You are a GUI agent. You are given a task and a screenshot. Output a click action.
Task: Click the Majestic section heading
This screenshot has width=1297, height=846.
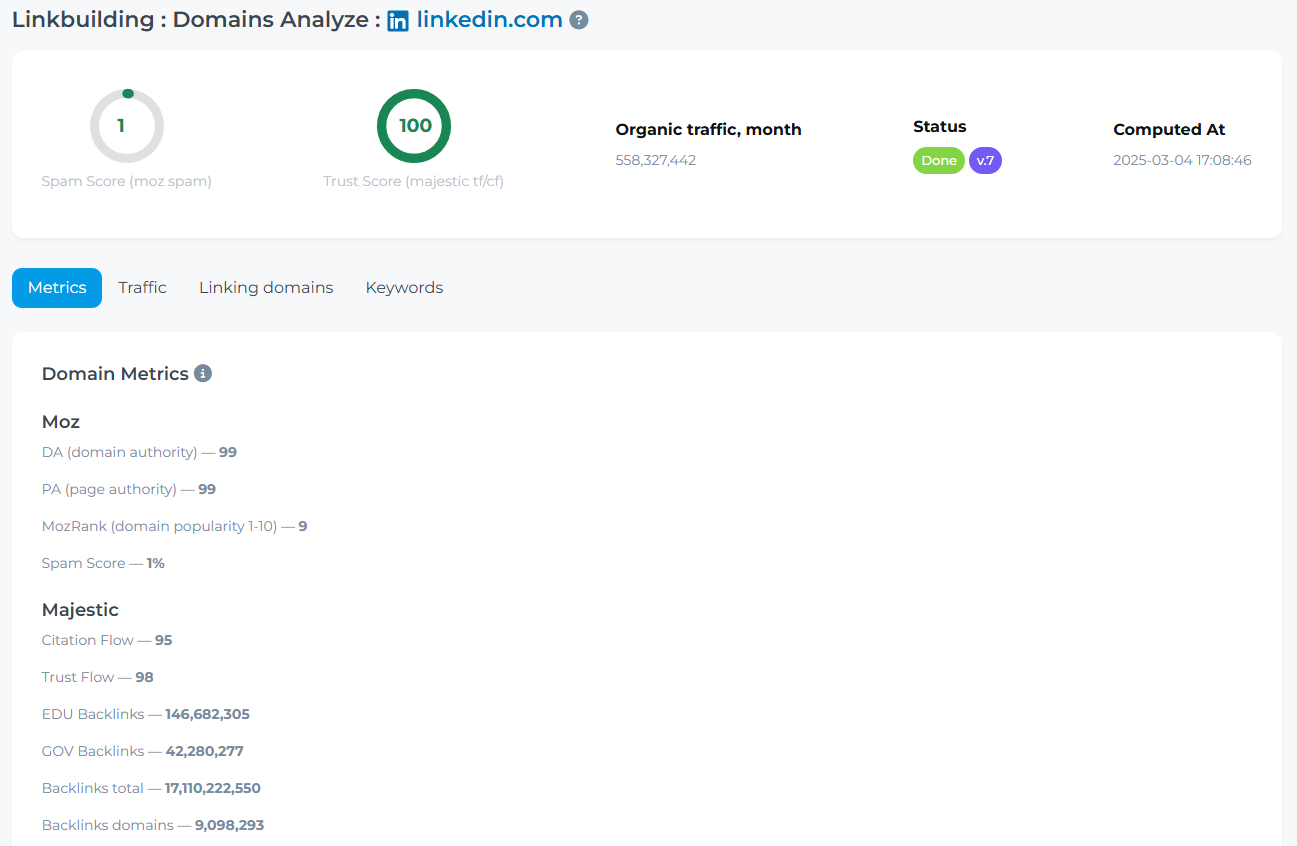click(80, 610)
